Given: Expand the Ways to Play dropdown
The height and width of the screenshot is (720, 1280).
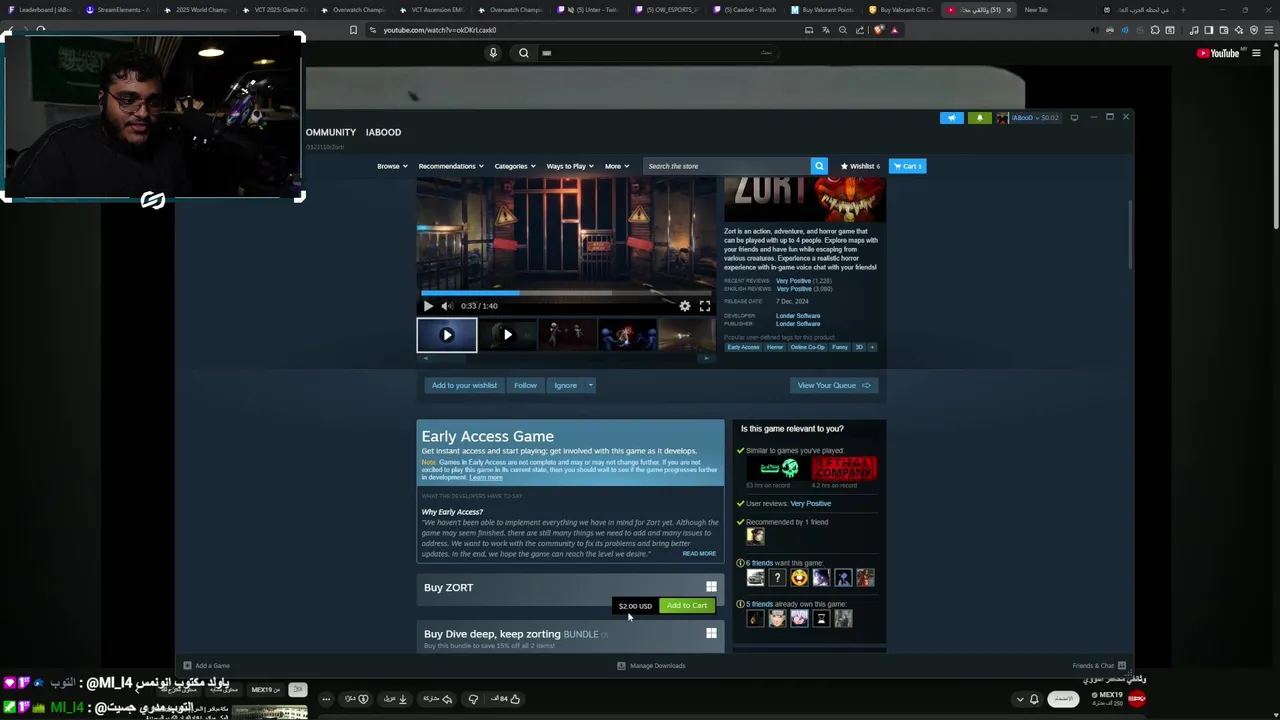Looking at the screenshot, I should [570, 166].
